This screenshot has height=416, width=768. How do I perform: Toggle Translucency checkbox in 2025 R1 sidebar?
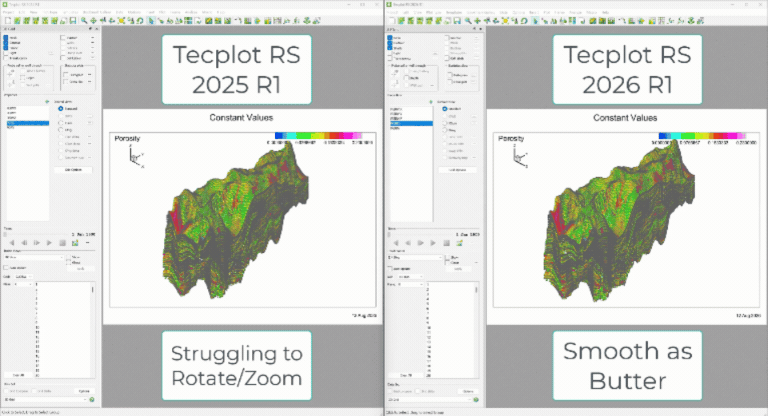coord(6,58)
